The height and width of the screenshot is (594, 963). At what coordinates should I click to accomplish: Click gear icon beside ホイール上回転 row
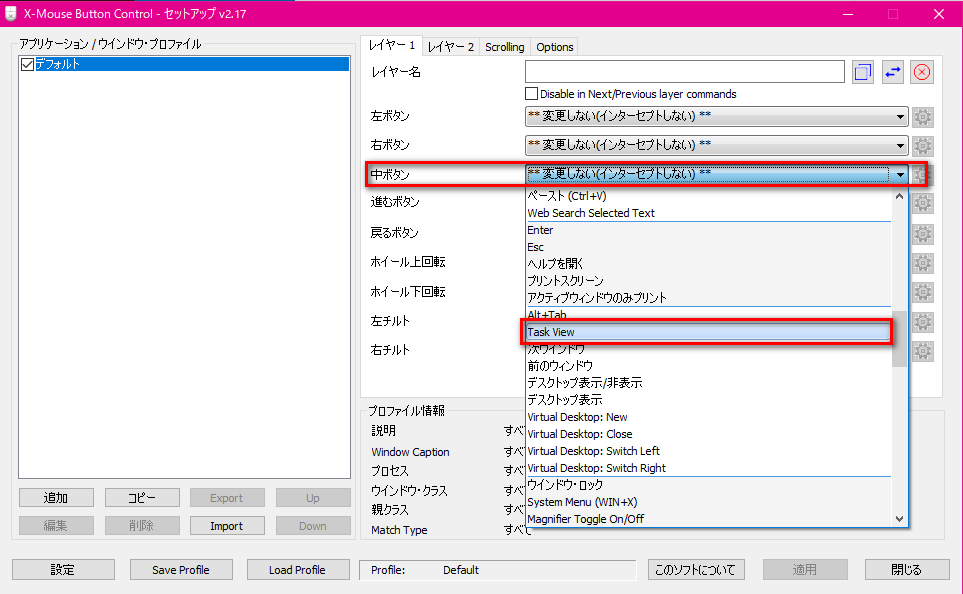[922, 263]
